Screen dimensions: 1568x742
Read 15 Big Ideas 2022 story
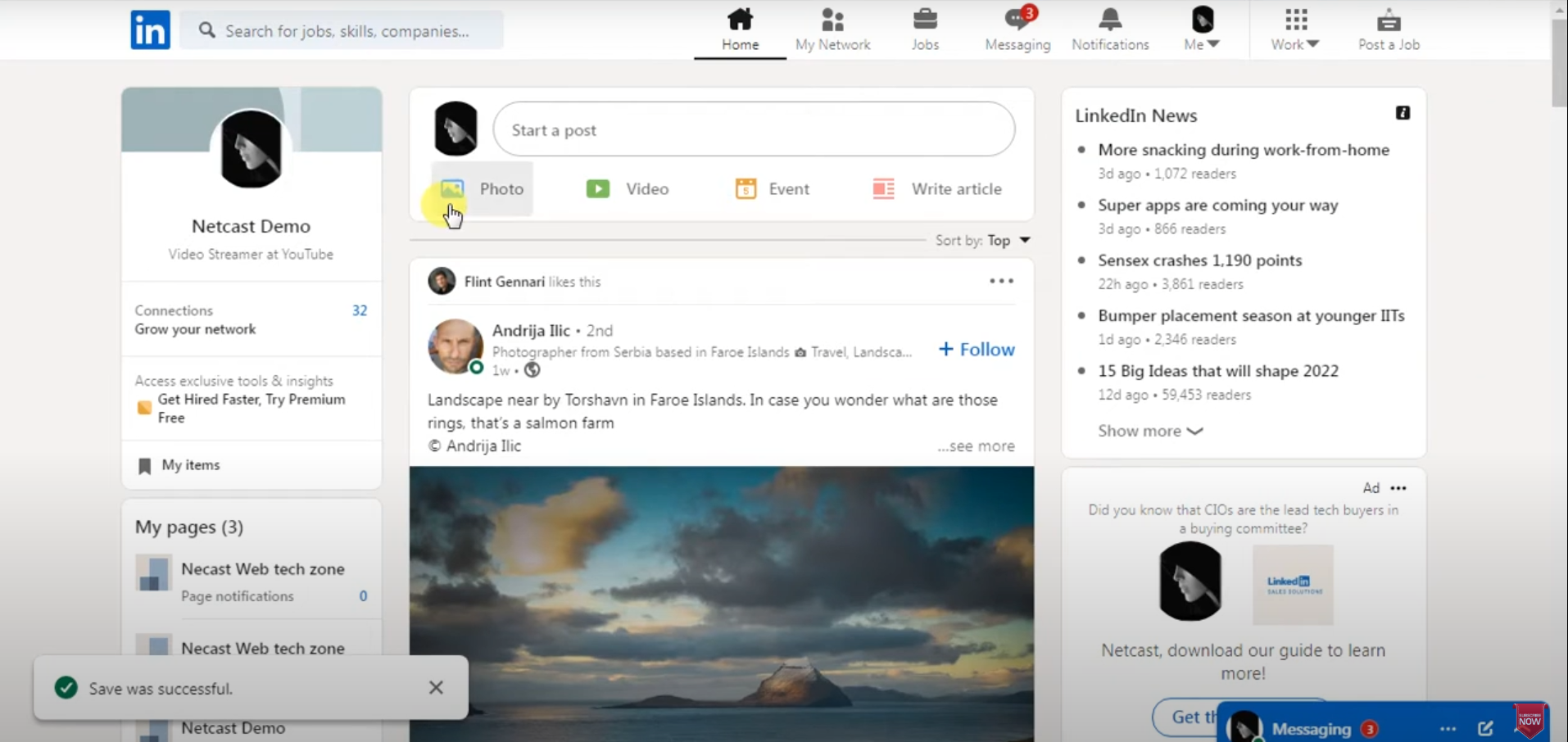pos(1218,371)
